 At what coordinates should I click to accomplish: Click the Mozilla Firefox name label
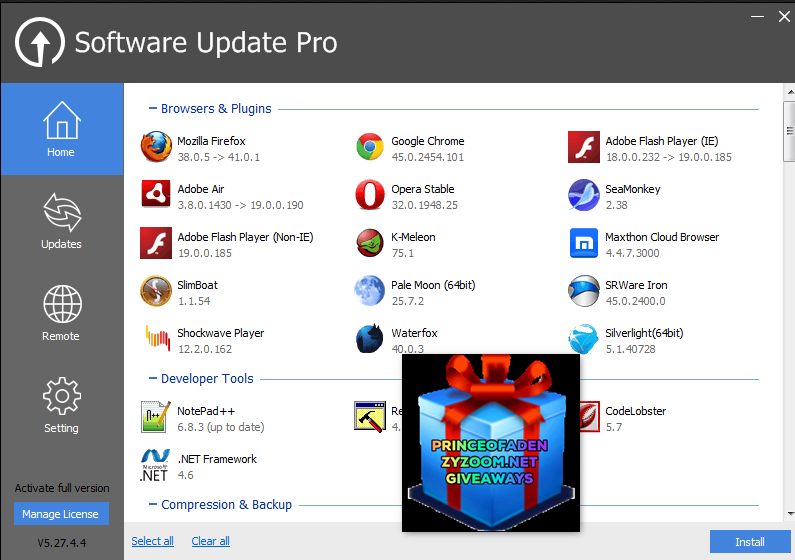[211, 141]
